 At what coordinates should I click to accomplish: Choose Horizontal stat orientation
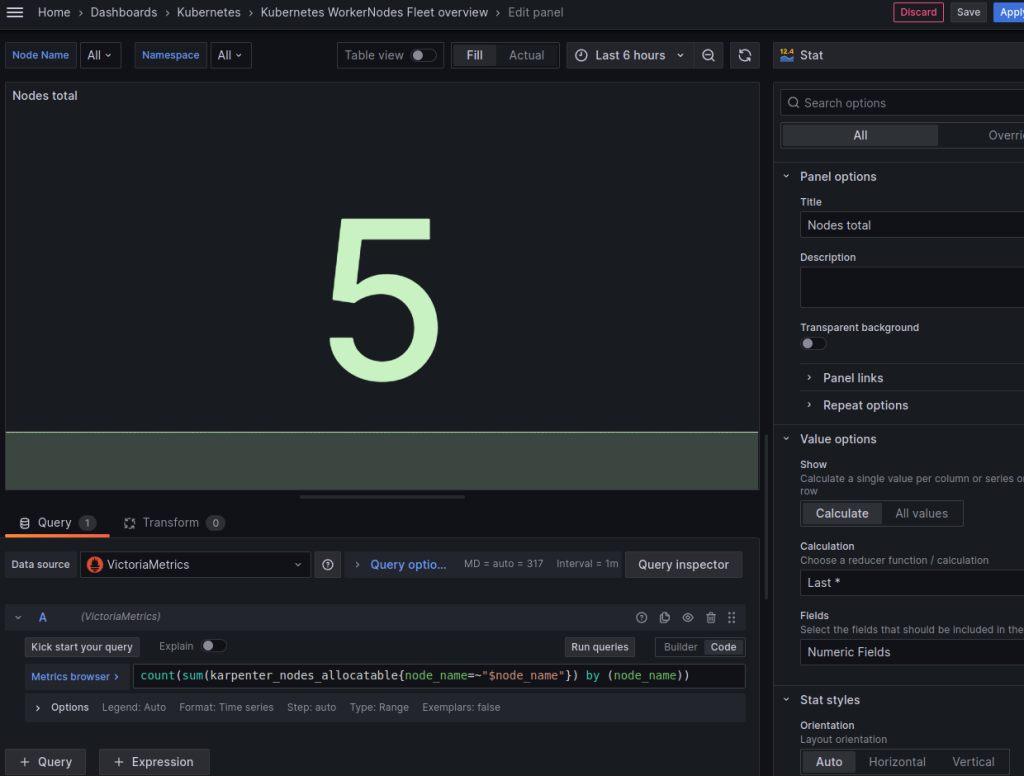click(x=897, y=761)
